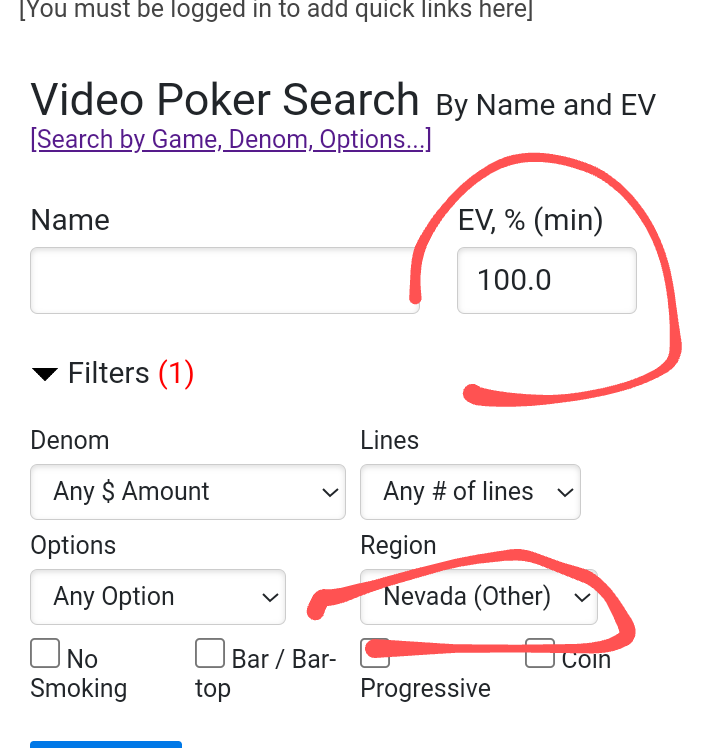Collapse the Filters disclosure triangle
The width and height of the screenshot is (720, 748).
pyautogui.click(x=45, y=375)
